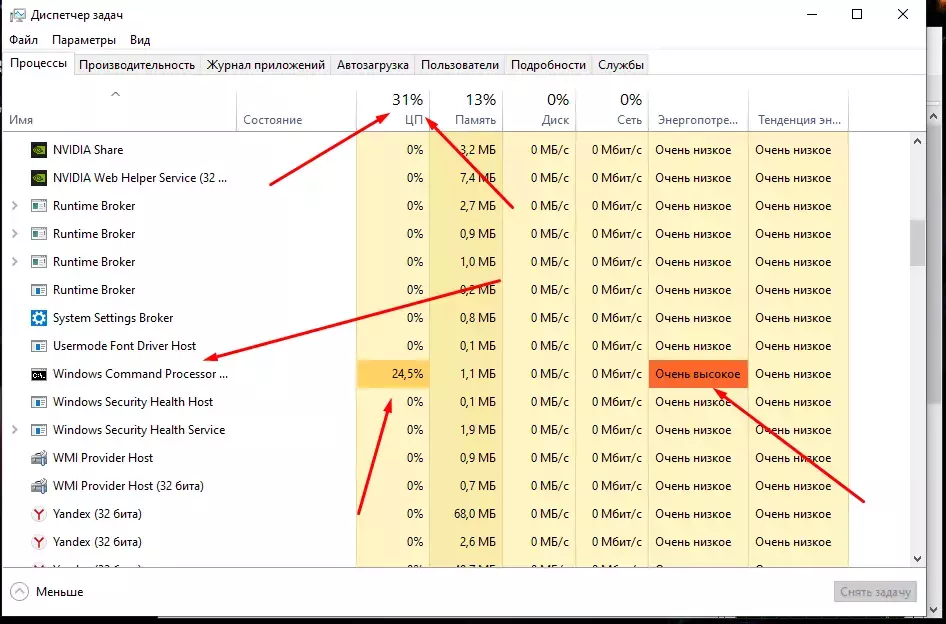Click the NVIDIA Web Helper Service icon
Screen dimensions: 946x624
tap(39, 178)
